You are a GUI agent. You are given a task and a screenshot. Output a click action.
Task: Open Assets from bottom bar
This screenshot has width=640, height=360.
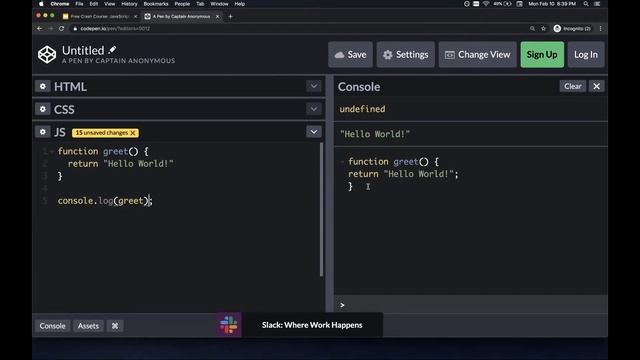pos(88,326)
